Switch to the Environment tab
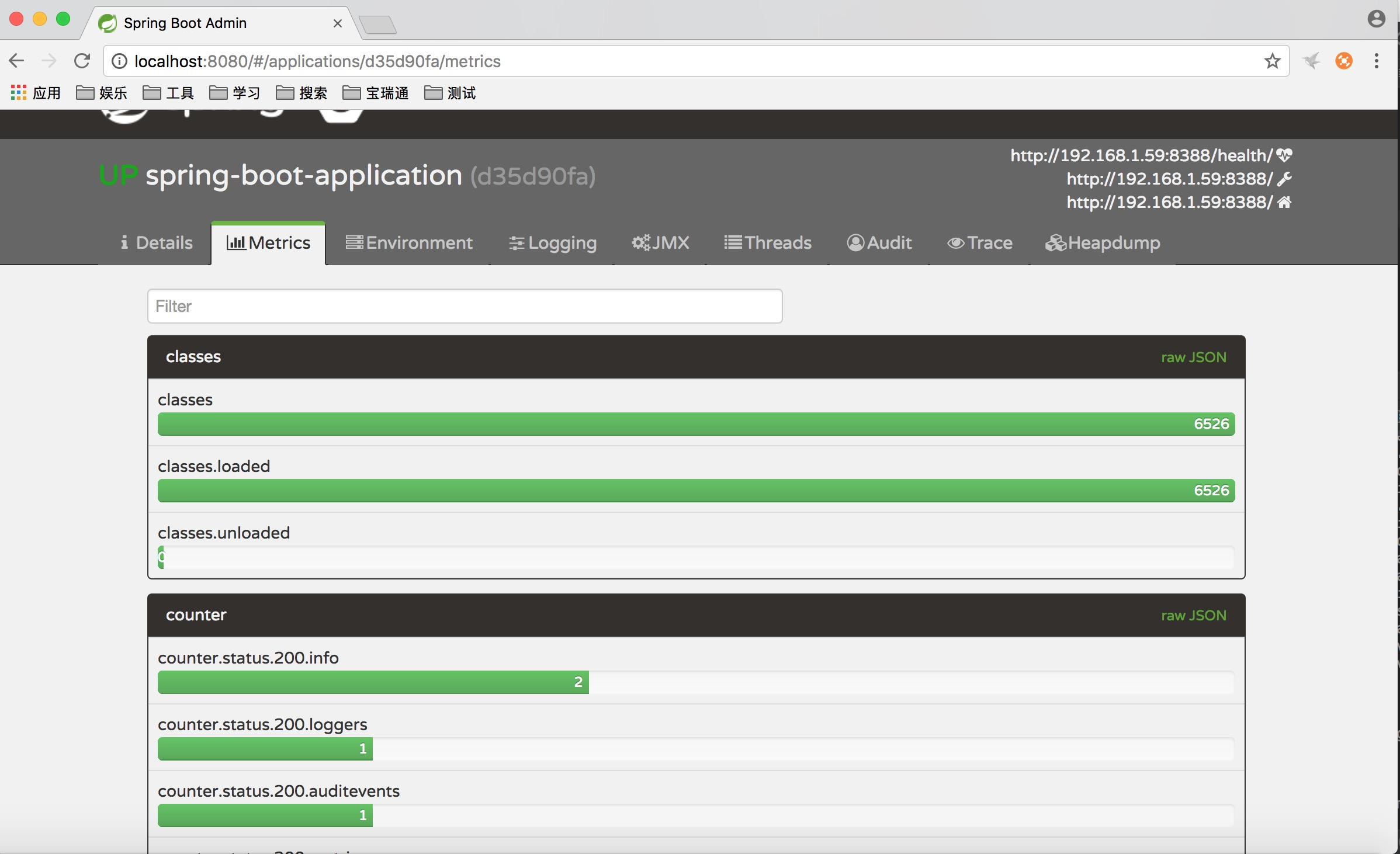The width and height of the screenshot is (1400, 854). coord(408,243)
